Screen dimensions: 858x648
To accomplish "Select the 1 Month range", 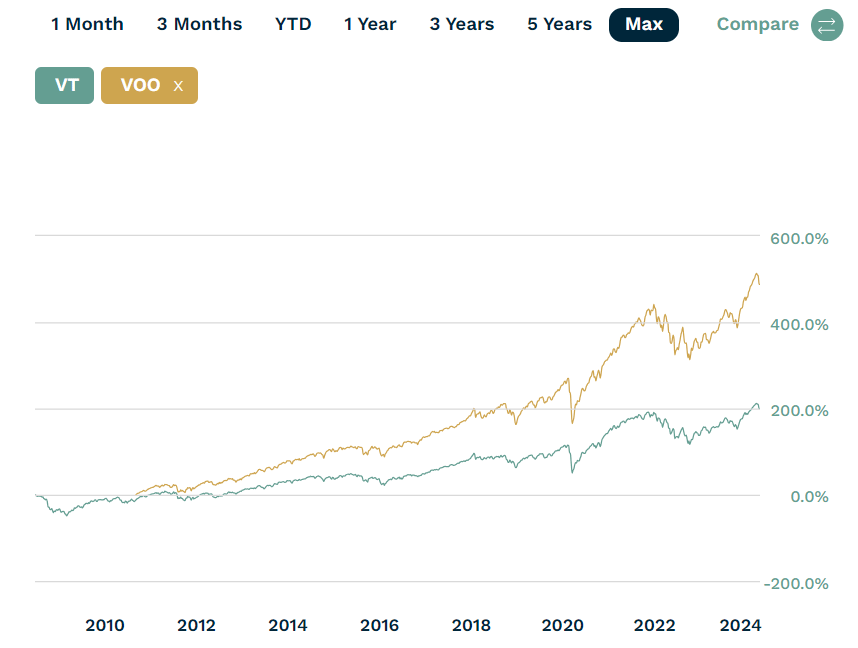I will [88, 24].
